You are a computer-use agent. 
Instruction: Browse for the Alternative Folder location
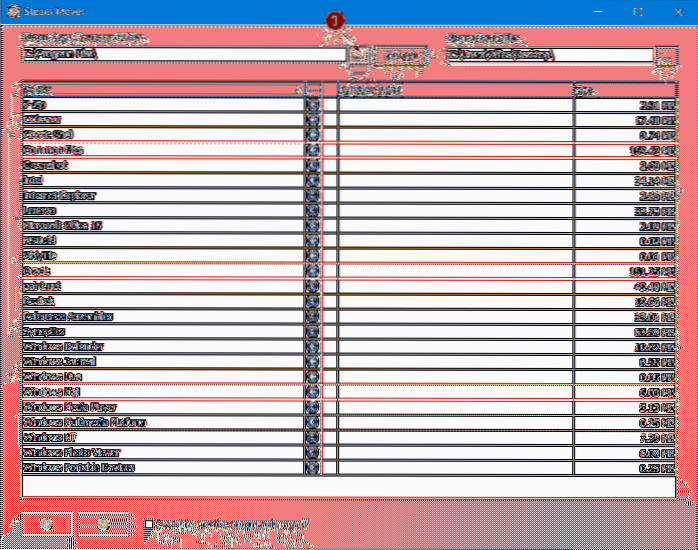667,56
